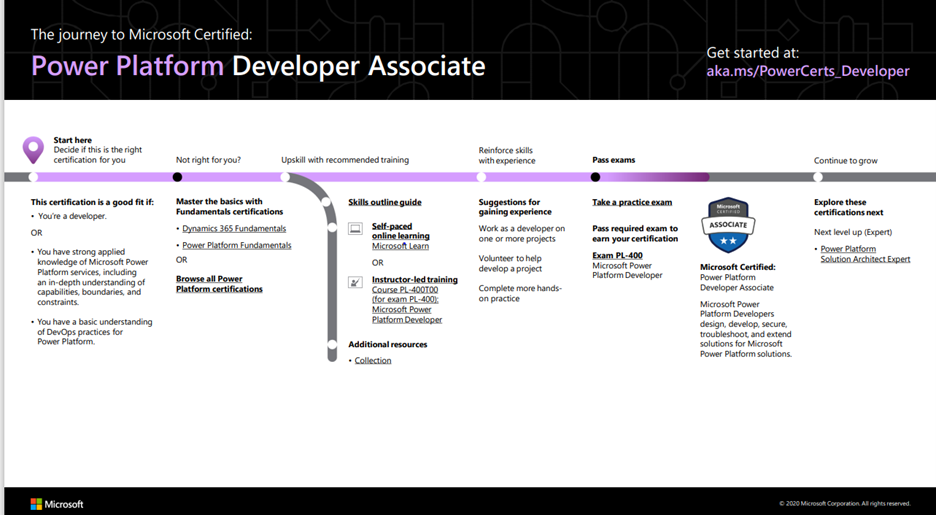Open the Microsoft Learn link
This screenshot has width=936, height=515.
pos(400,246)
